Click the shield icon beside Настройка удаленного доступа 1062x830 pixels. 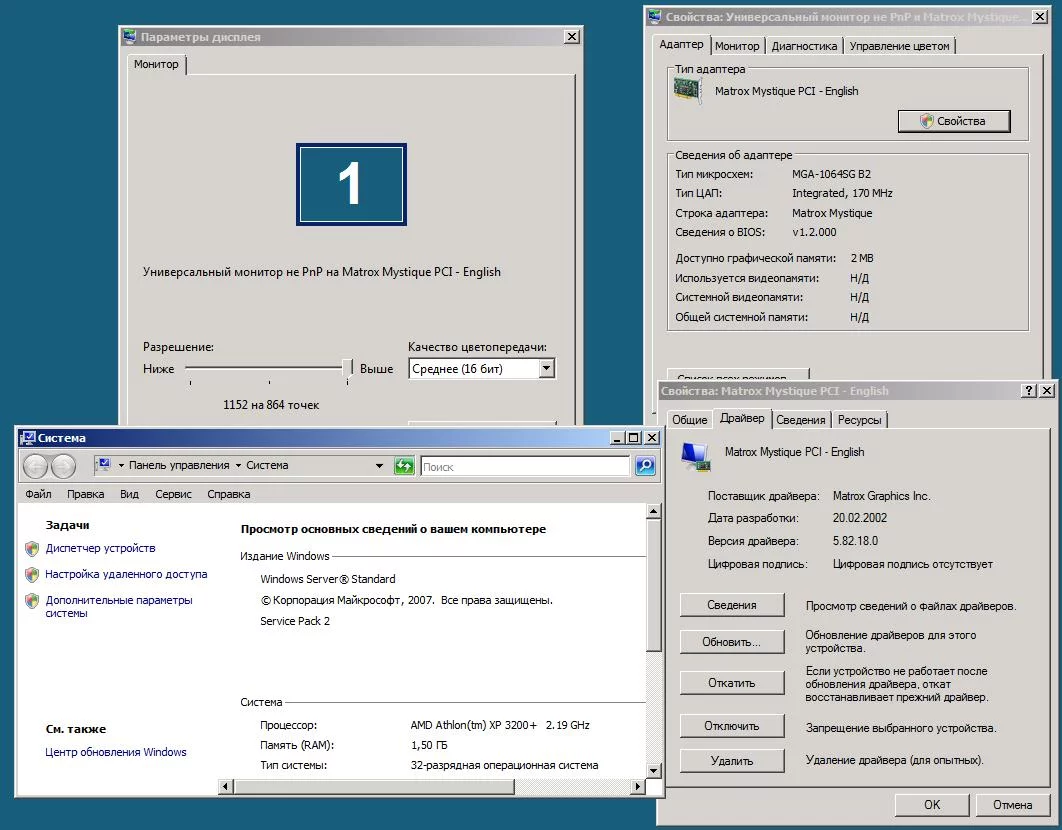[x=32, y=575]
